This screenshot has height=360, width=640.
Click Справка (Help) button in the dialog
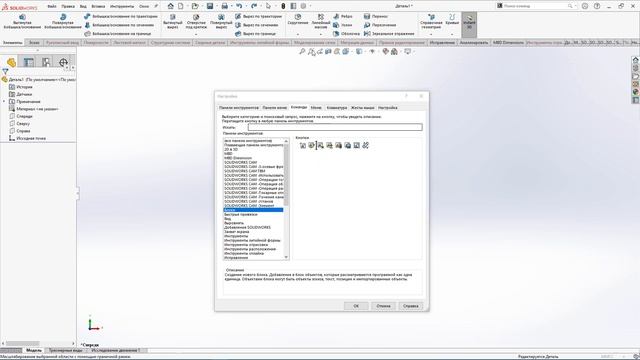coord(411,306)
